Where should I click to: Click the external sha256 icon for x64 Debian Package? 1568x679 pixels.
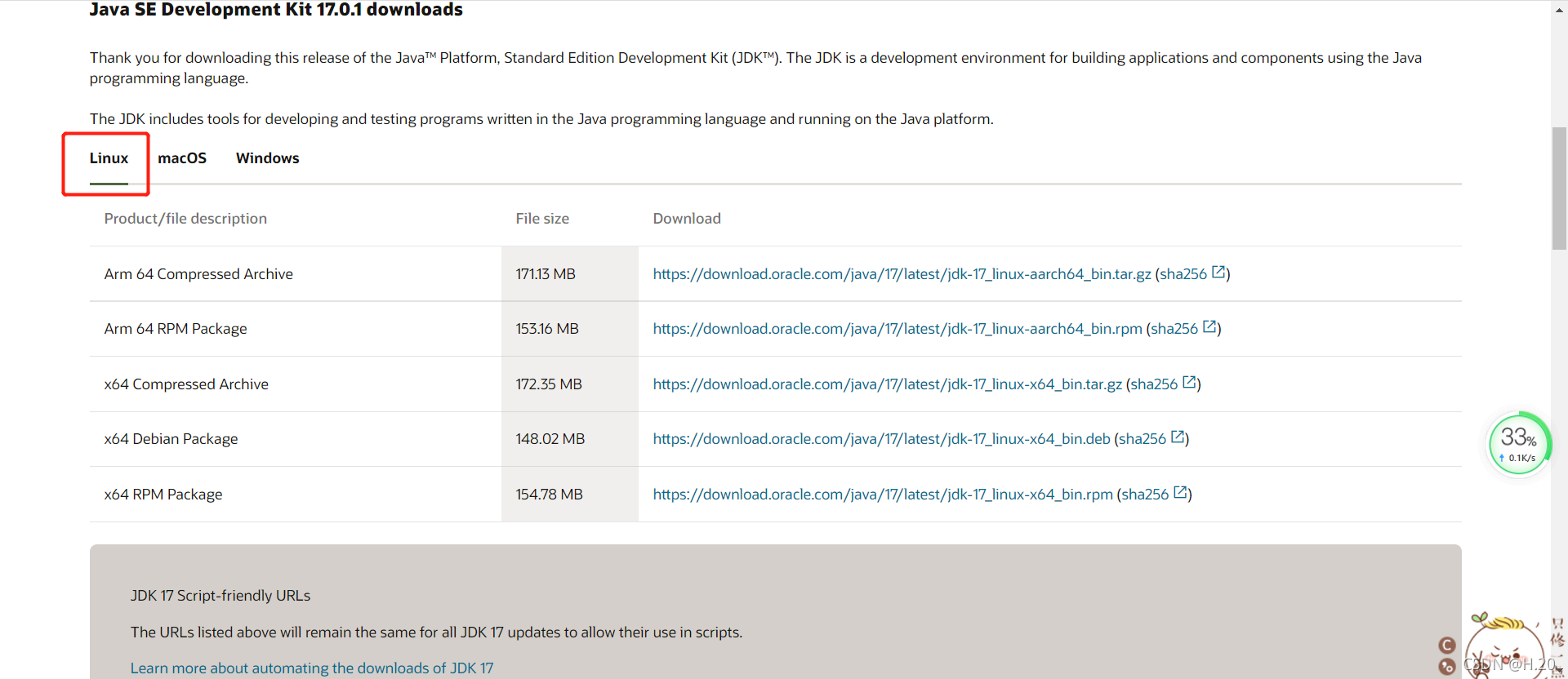coord(1178,437)
